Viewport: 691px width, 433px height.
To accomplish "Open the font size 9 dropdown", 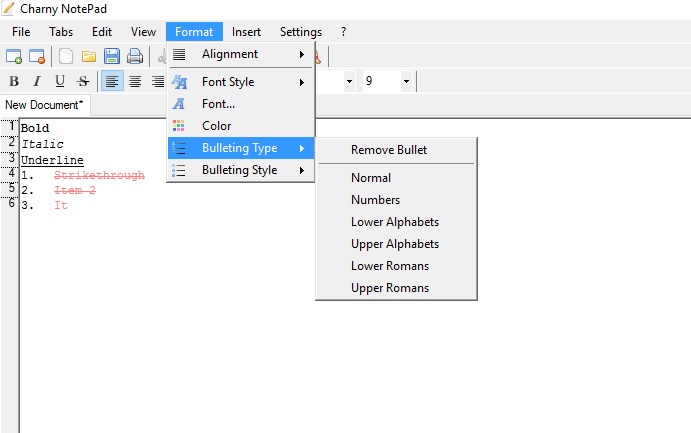I will 406,81.
